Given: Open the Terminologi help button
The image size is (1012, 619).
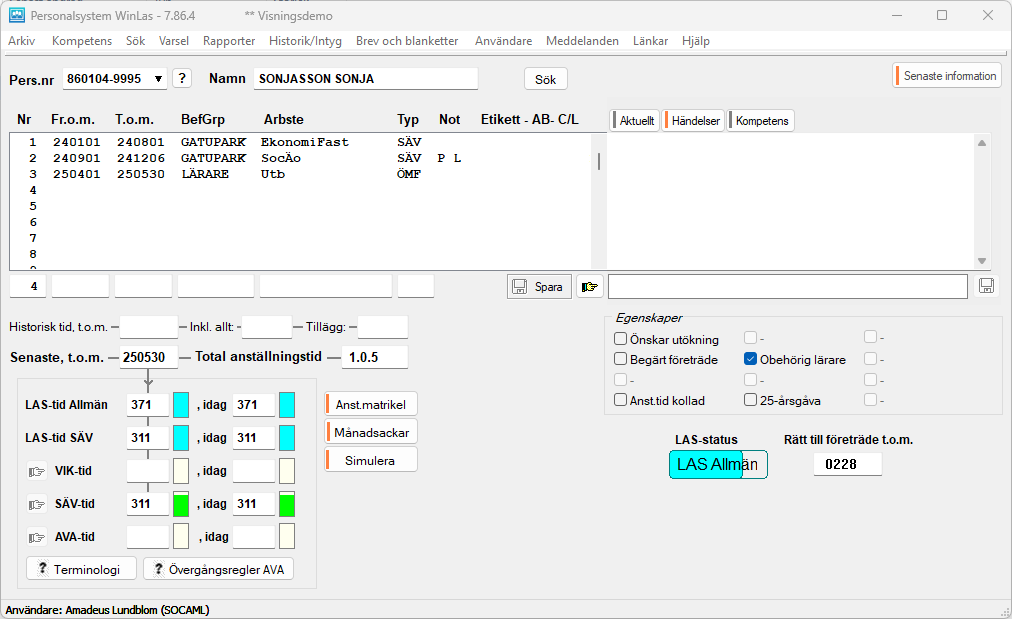Looking at the screenshot, I should (x=81, y=569).
